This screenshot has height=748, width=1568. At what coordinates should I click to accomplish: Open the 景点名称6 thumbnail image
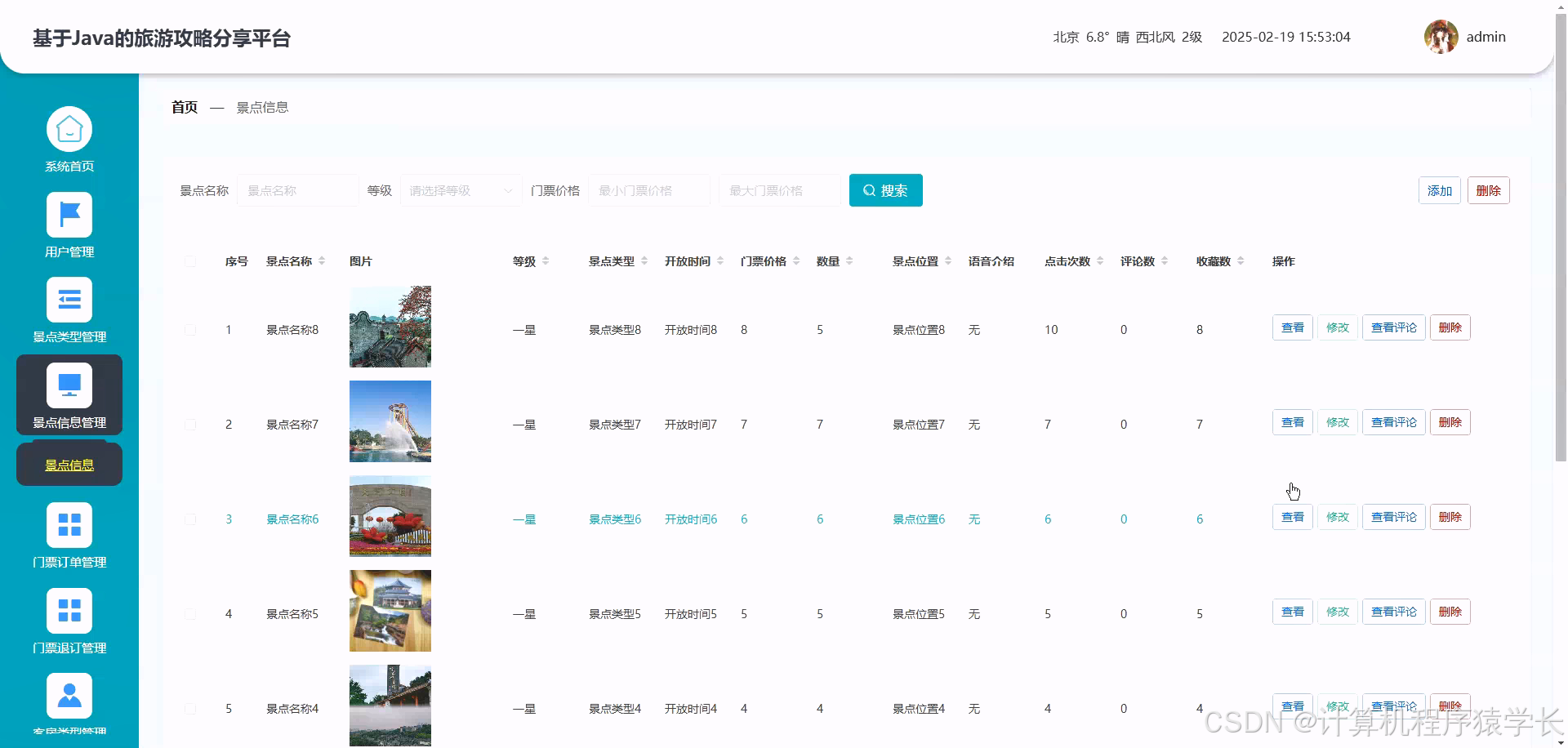coord(390,516)
